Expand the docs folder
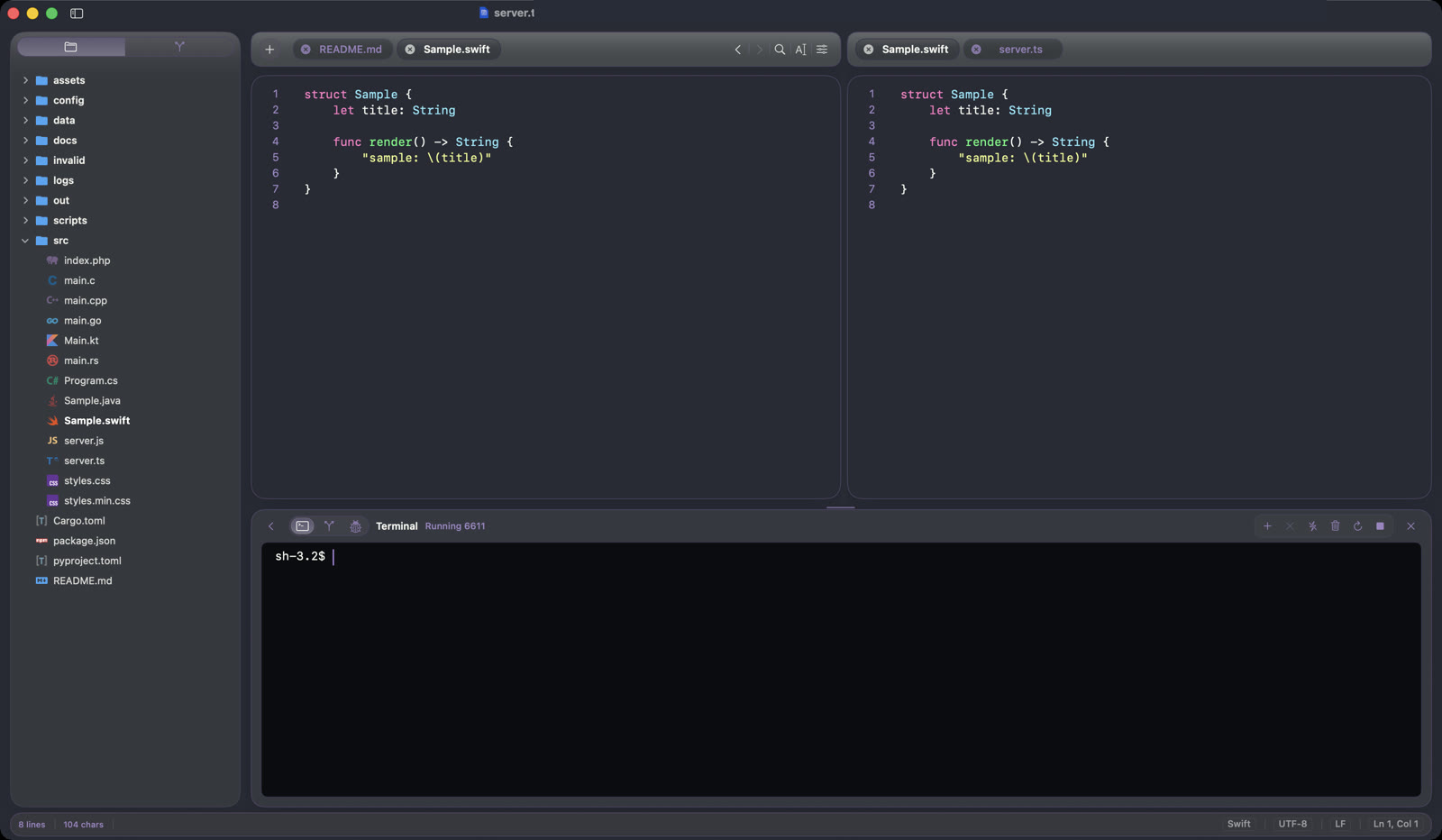 (25, 141)
